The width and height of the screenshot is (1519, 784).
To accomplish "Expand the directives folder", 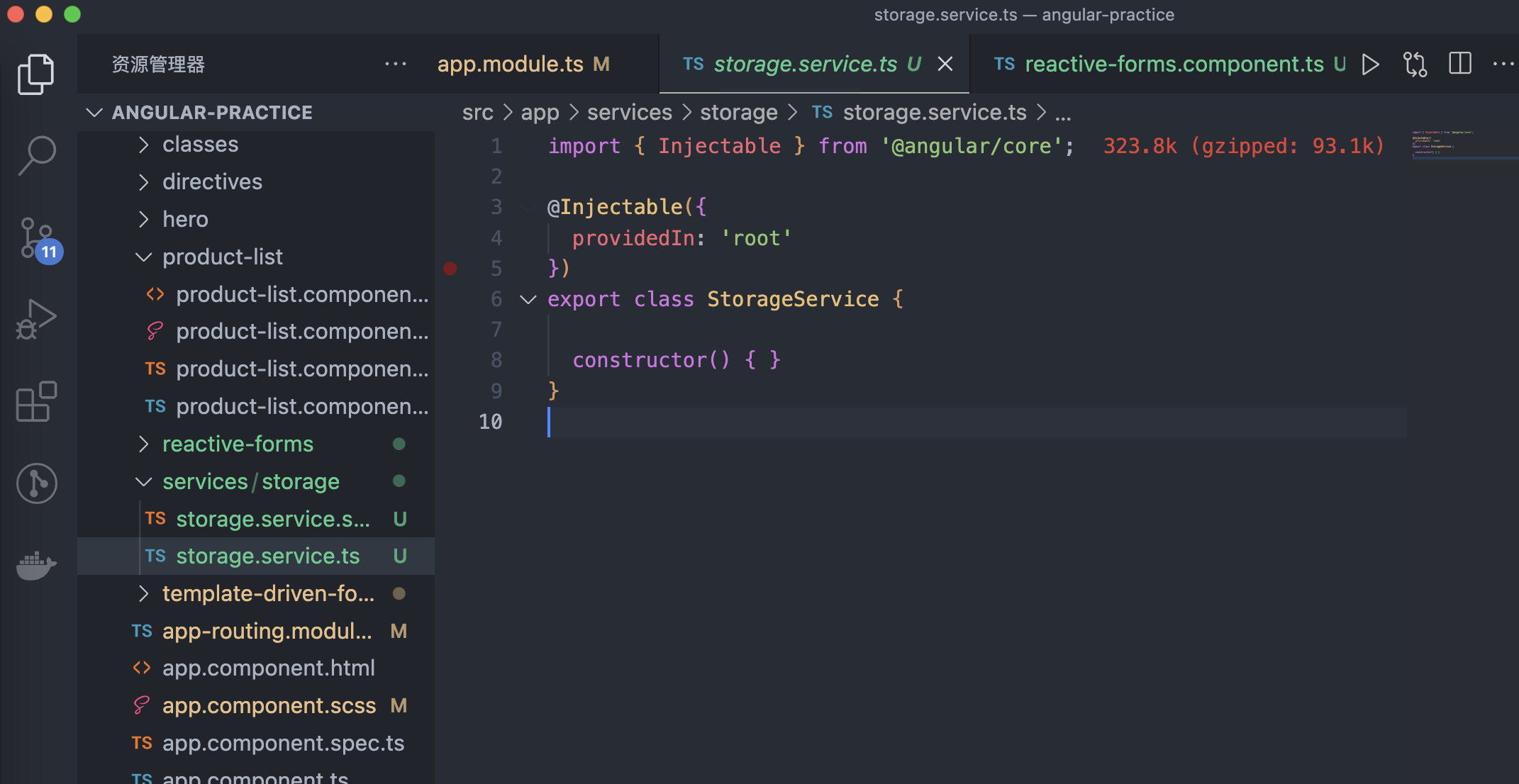I will 212,182.
